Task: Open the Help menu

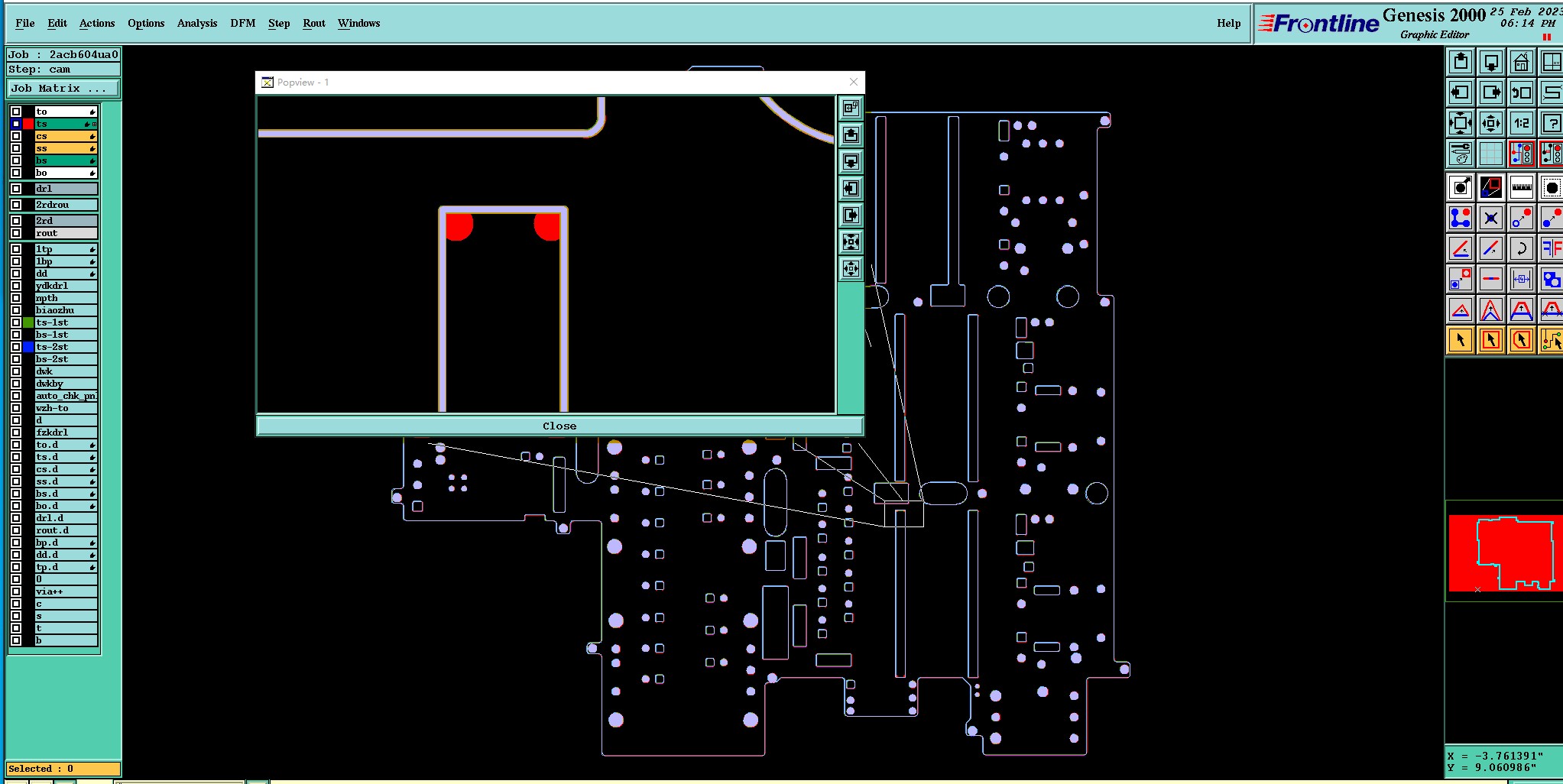Action: pyautogui.click(x=1229, y=23)
